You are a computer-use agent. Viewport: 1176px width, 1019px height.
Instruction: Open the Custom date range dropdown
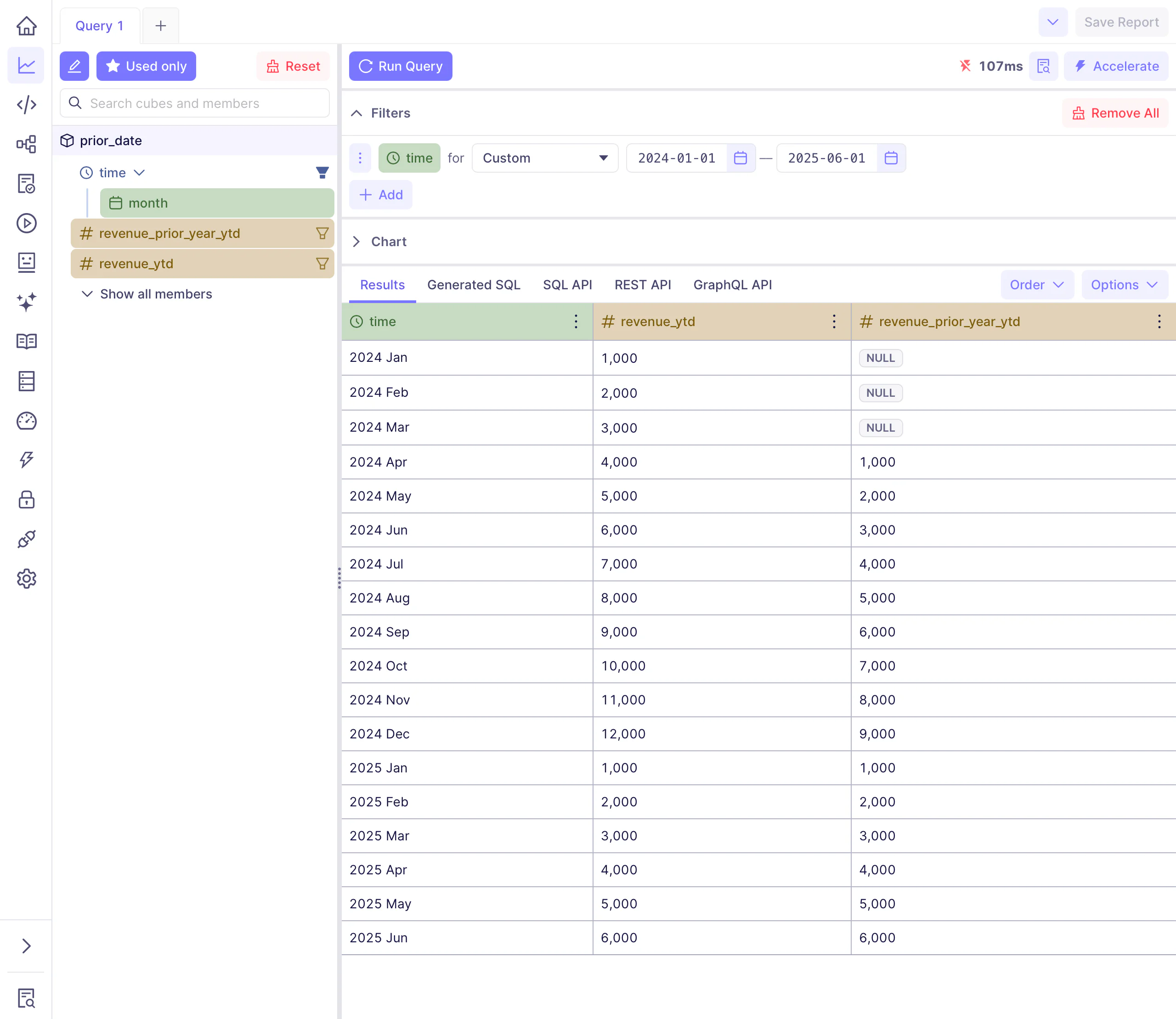pos(544,158)
